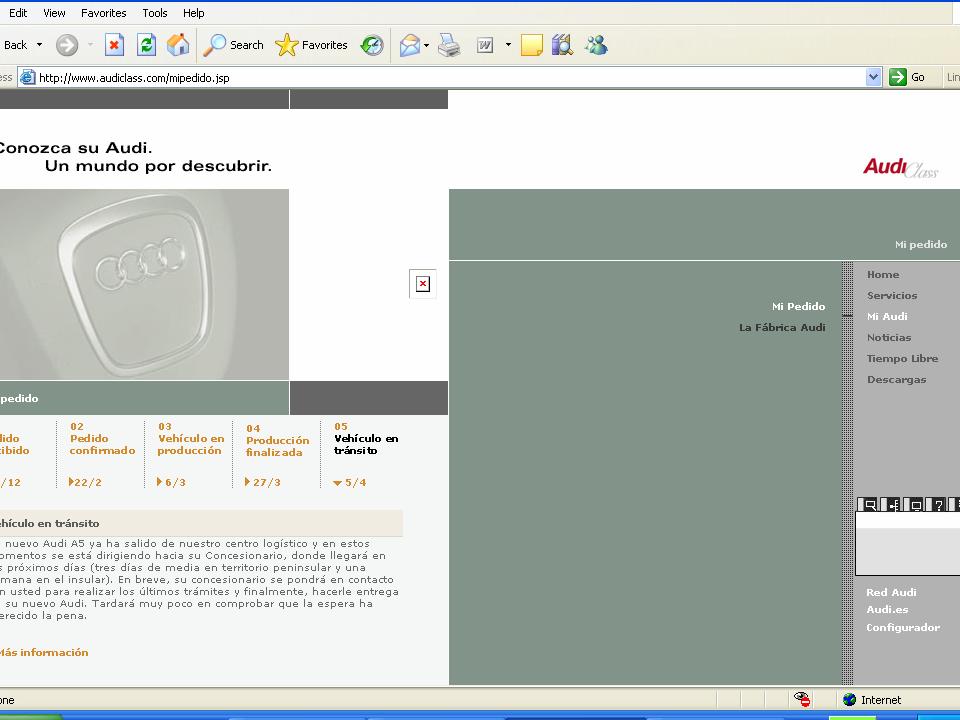
Task: Click the Mail envelope icon
Action: 410,45
